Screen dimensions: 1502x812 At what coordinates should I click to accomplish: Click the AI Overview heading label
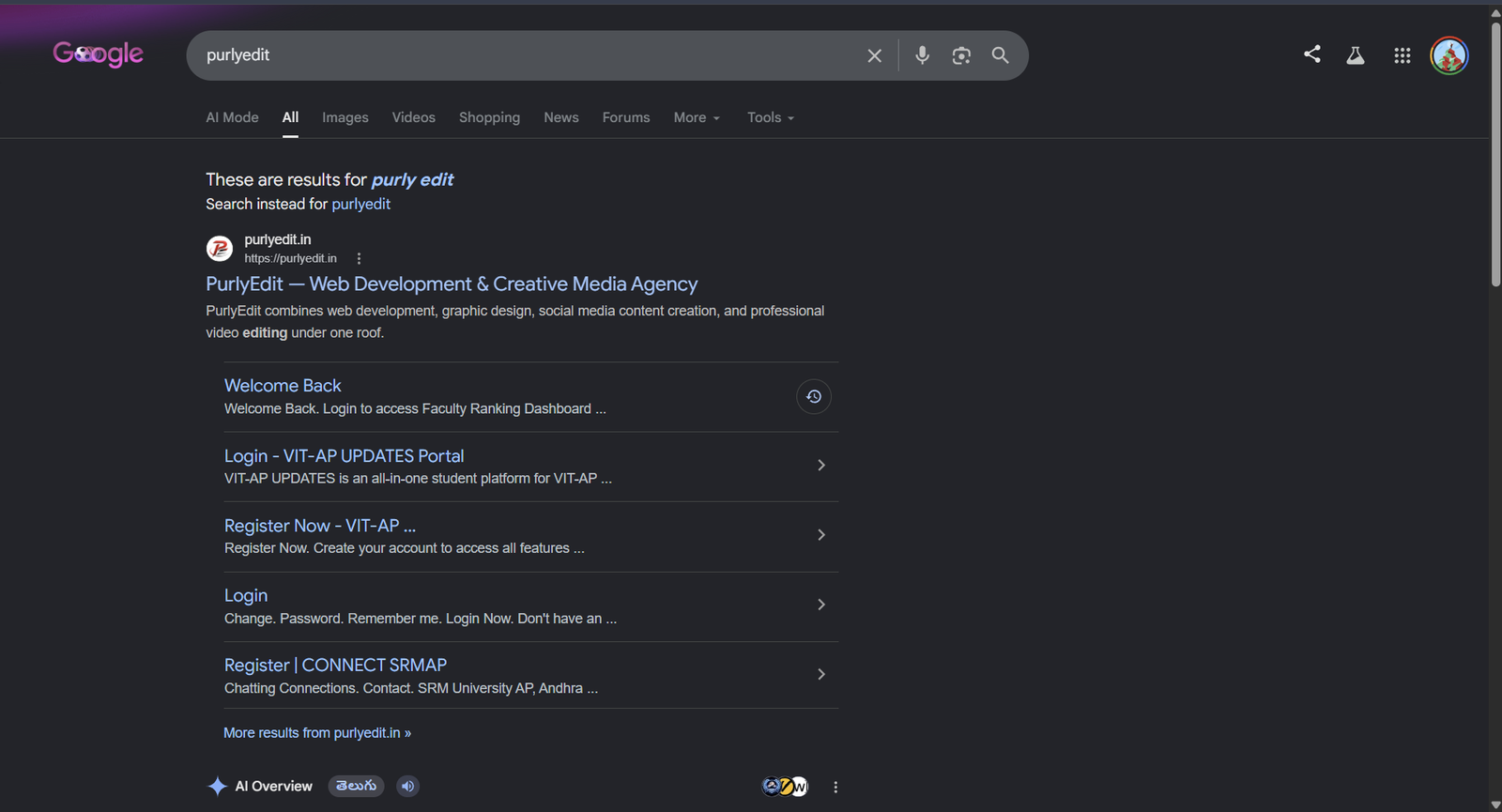tap(273, 786)
